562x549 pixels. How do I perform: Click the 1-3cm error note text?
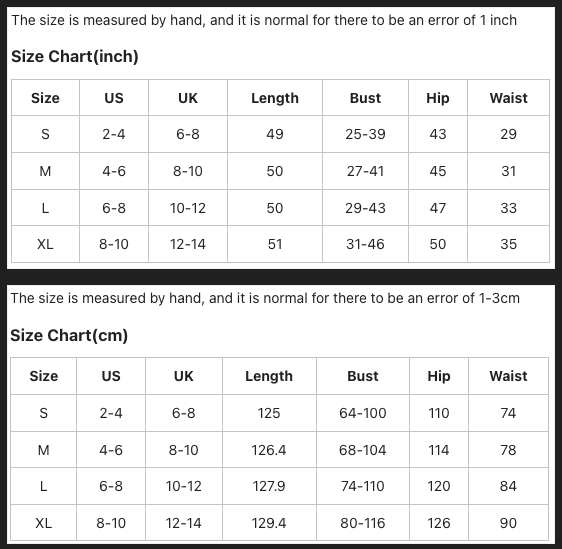point(265,298)
